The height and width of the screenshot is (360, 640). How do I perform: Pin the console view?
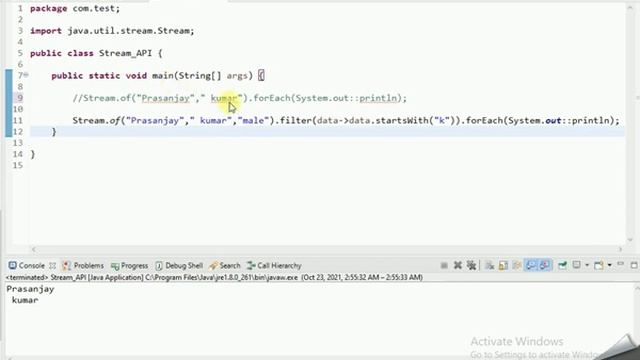[x=562, y=266]
